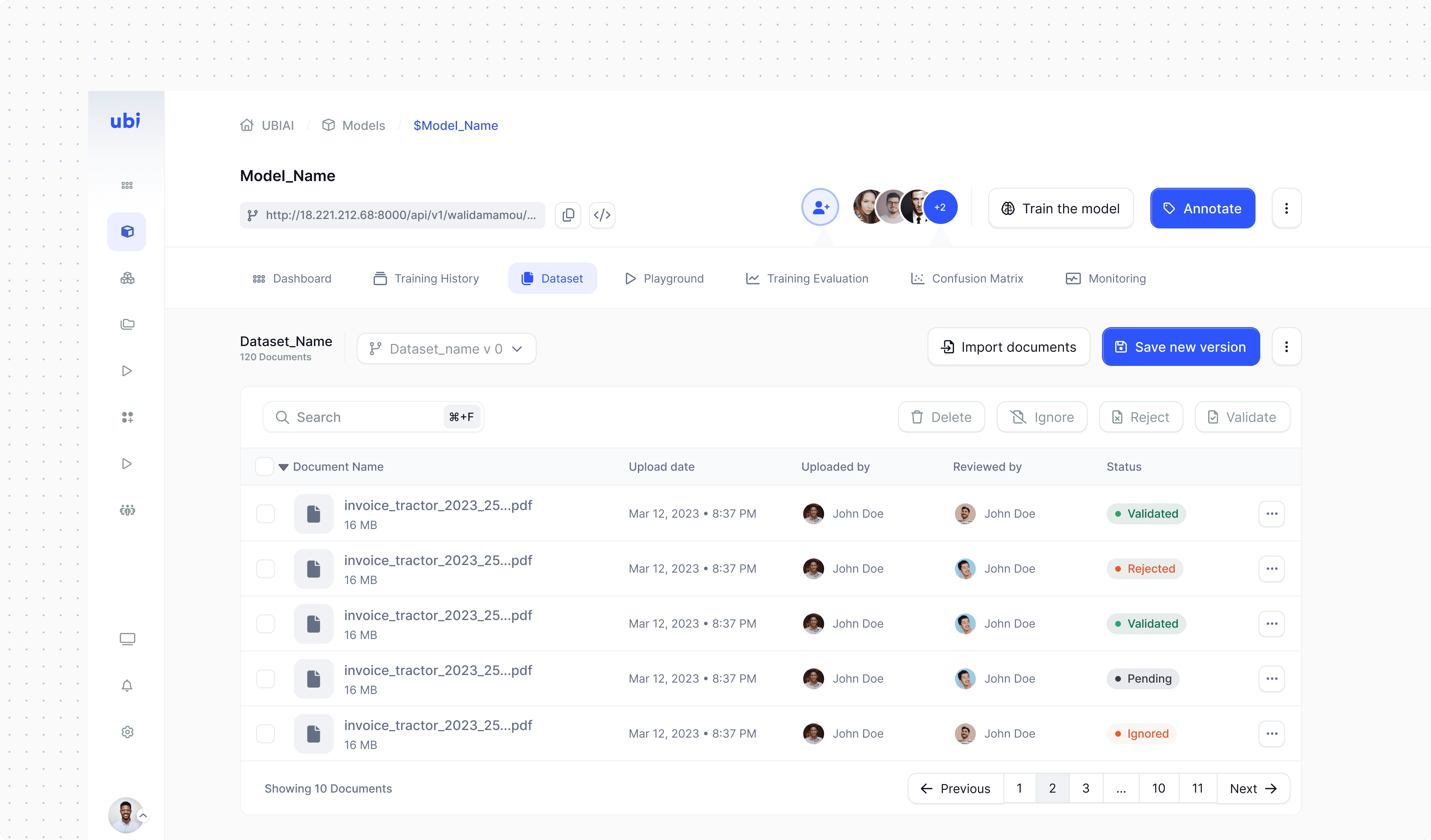Click the Save new version button
This screenshot has width=1431, height=840.
point(1181,347)
